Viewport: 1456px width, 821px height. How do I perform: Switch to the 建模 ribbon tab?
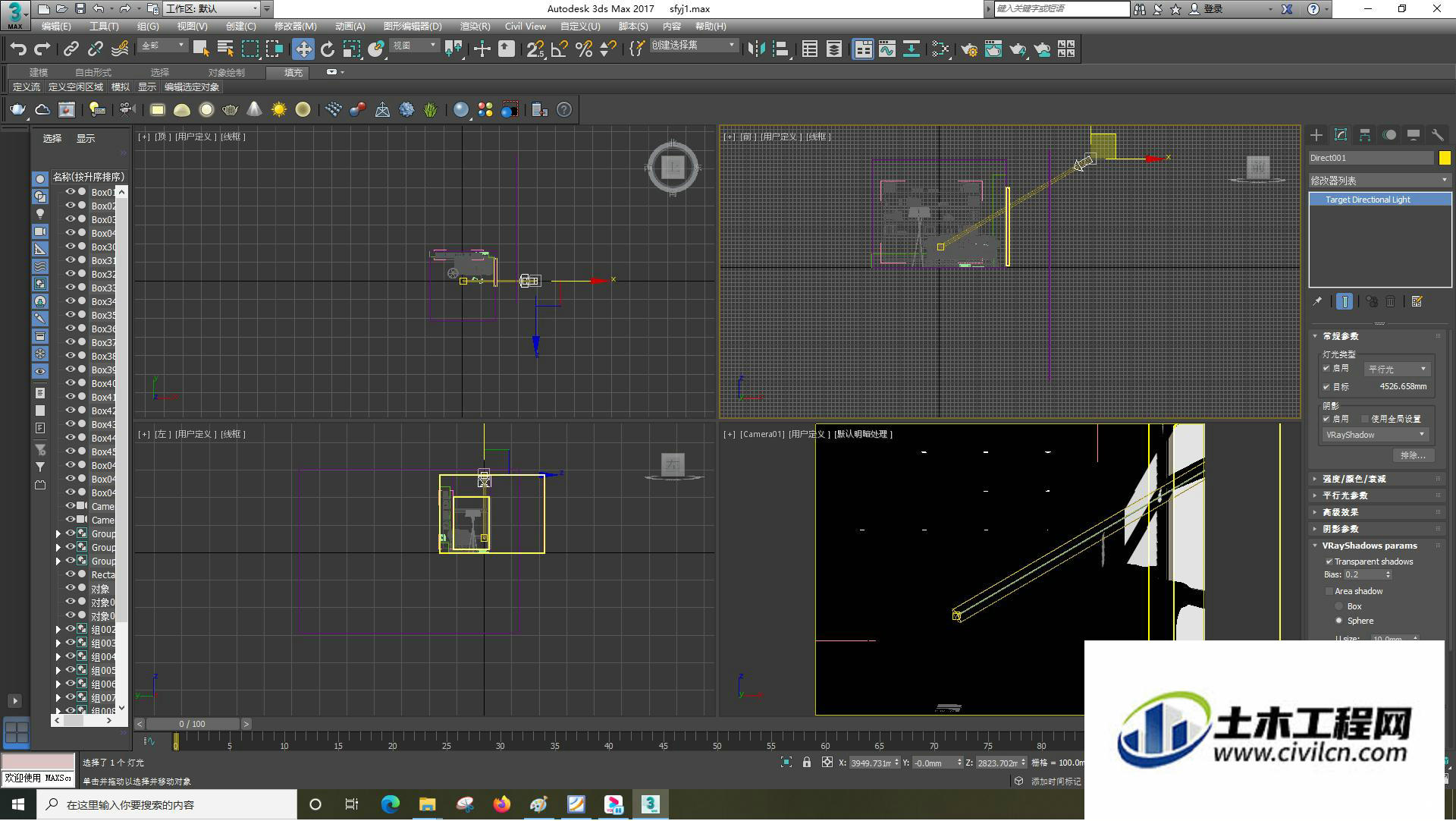[x=39, y=73]
